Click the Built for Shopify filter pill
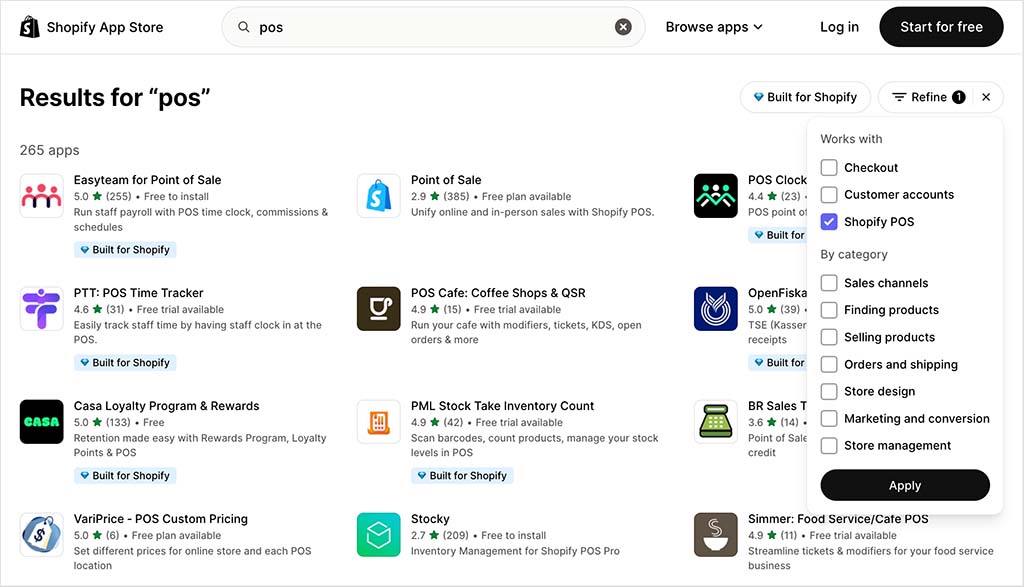Viewport: 1024px width, 587px height. (805, 97)
